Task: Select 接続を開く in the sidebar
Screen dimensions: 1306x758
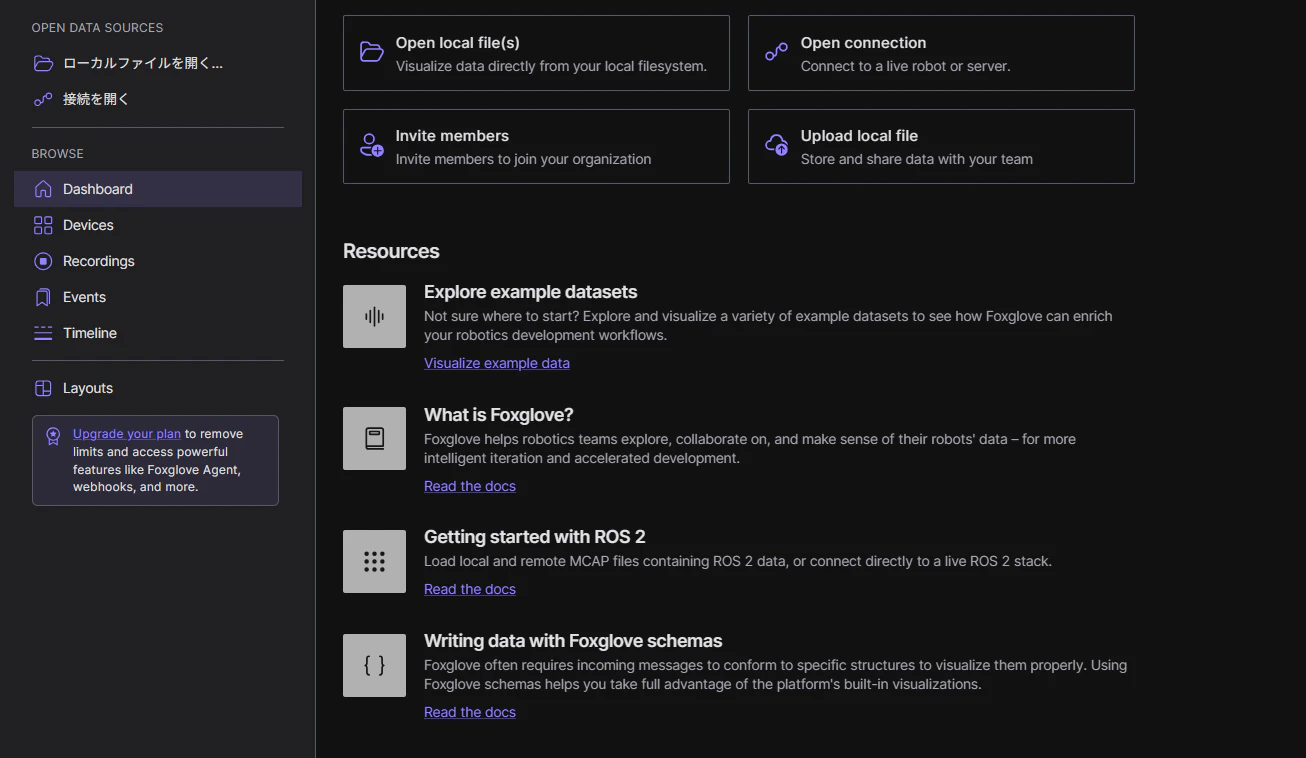Action: tap(158, 99)
